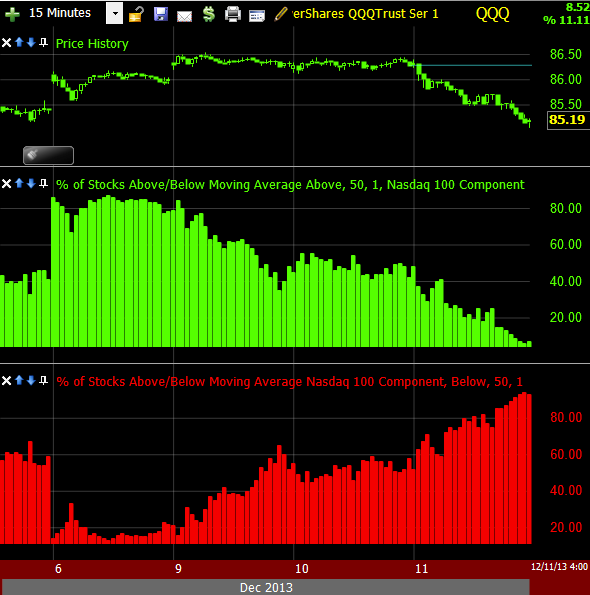This screenshot has width=590, height=595.
Task: Click the green 60.00 axis value
Action: (x=566, y=244)
